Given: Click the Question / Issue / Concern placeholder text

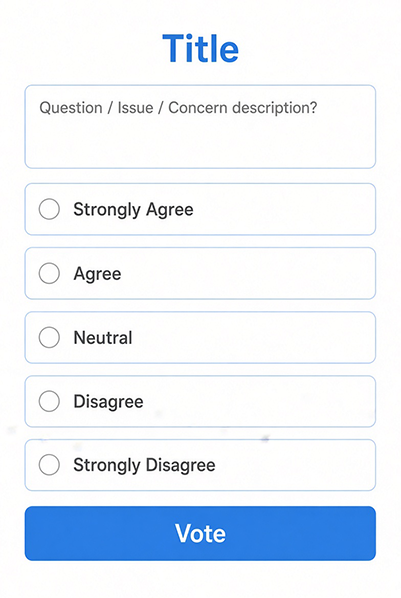Looking at the screenshot, I should (x=178, y=108).
